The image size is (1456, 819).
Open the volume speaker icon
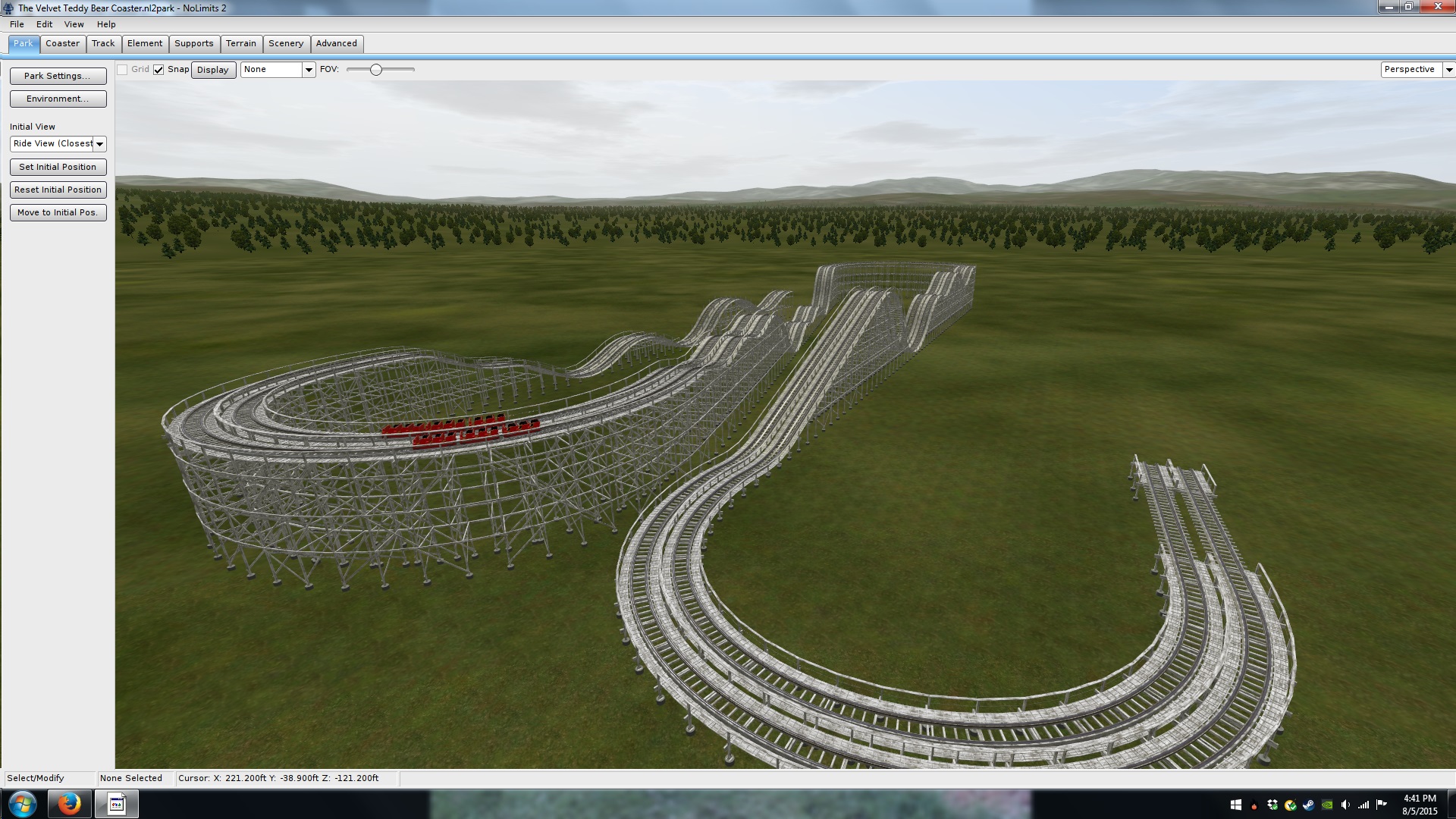click(x=1345, y=805)
